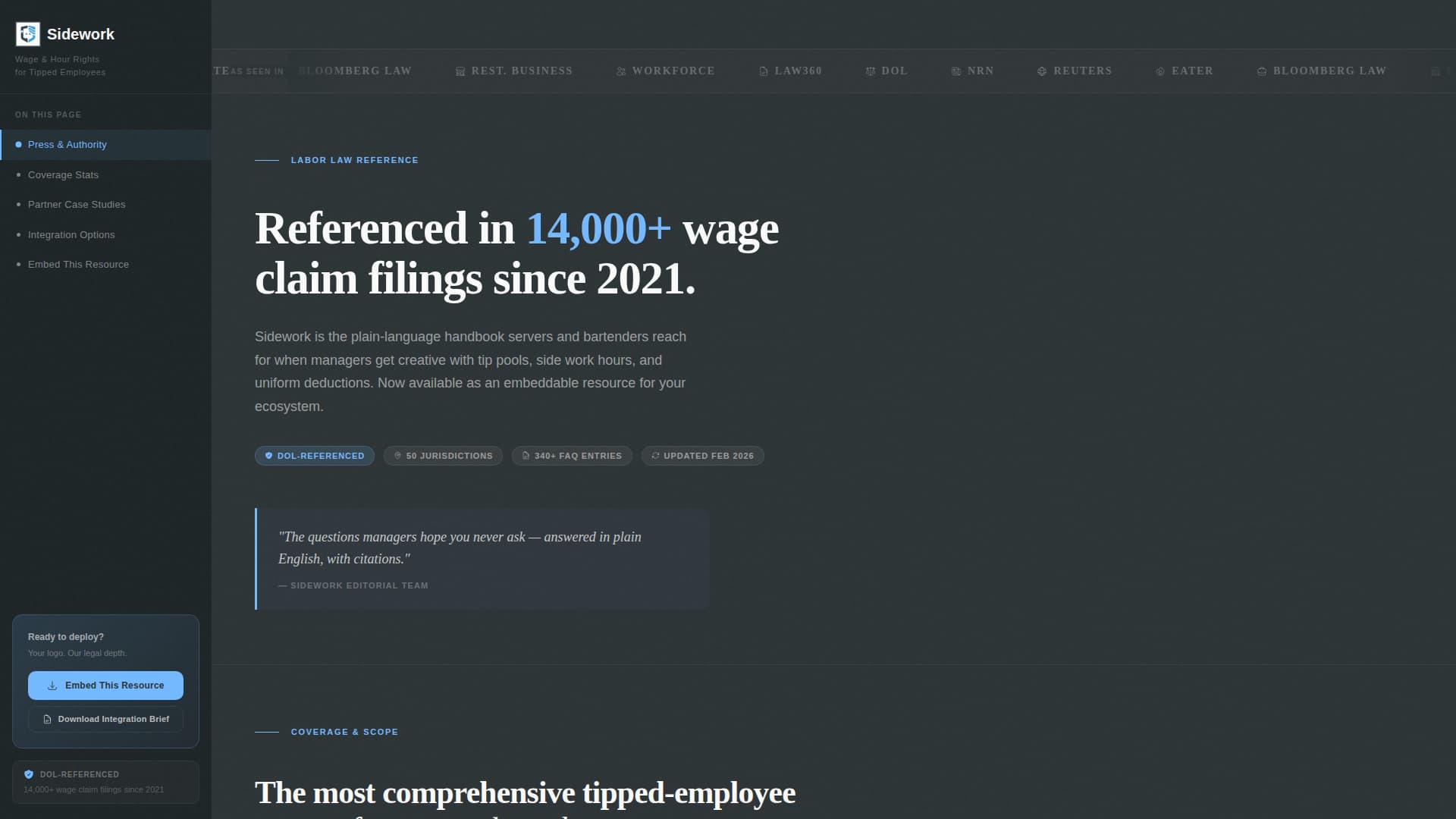Go to Press & Authority section
This screenshot has height=819, width=1456.
pyautogui.click(x=106, y=145)
